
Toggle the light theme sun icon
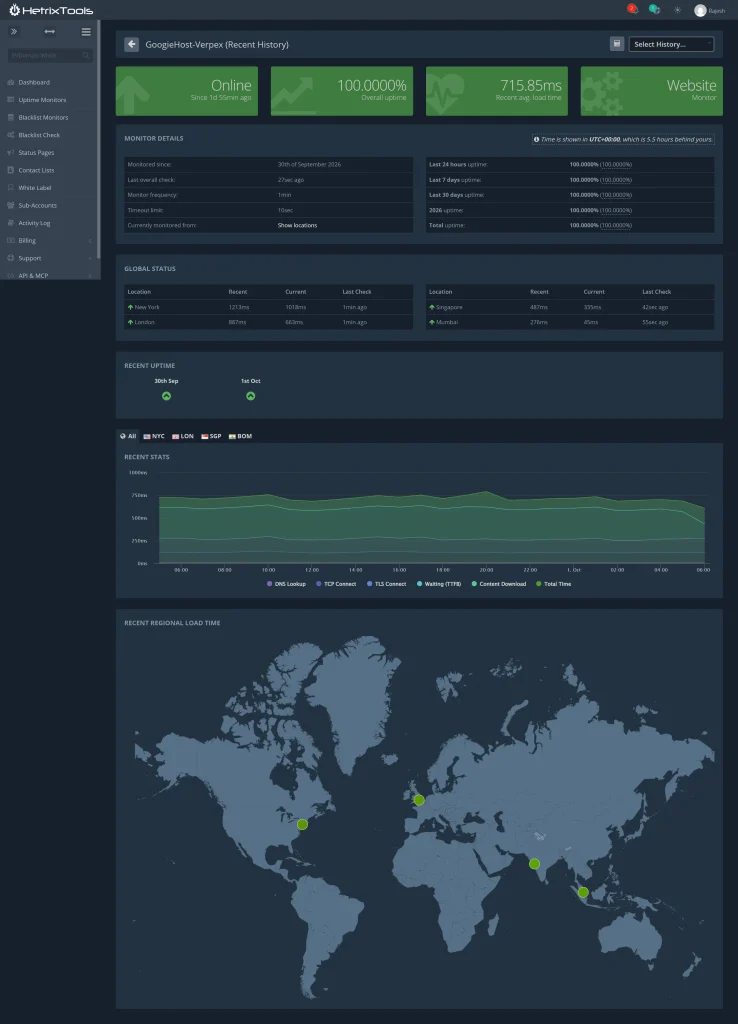[x=677, y=10]
